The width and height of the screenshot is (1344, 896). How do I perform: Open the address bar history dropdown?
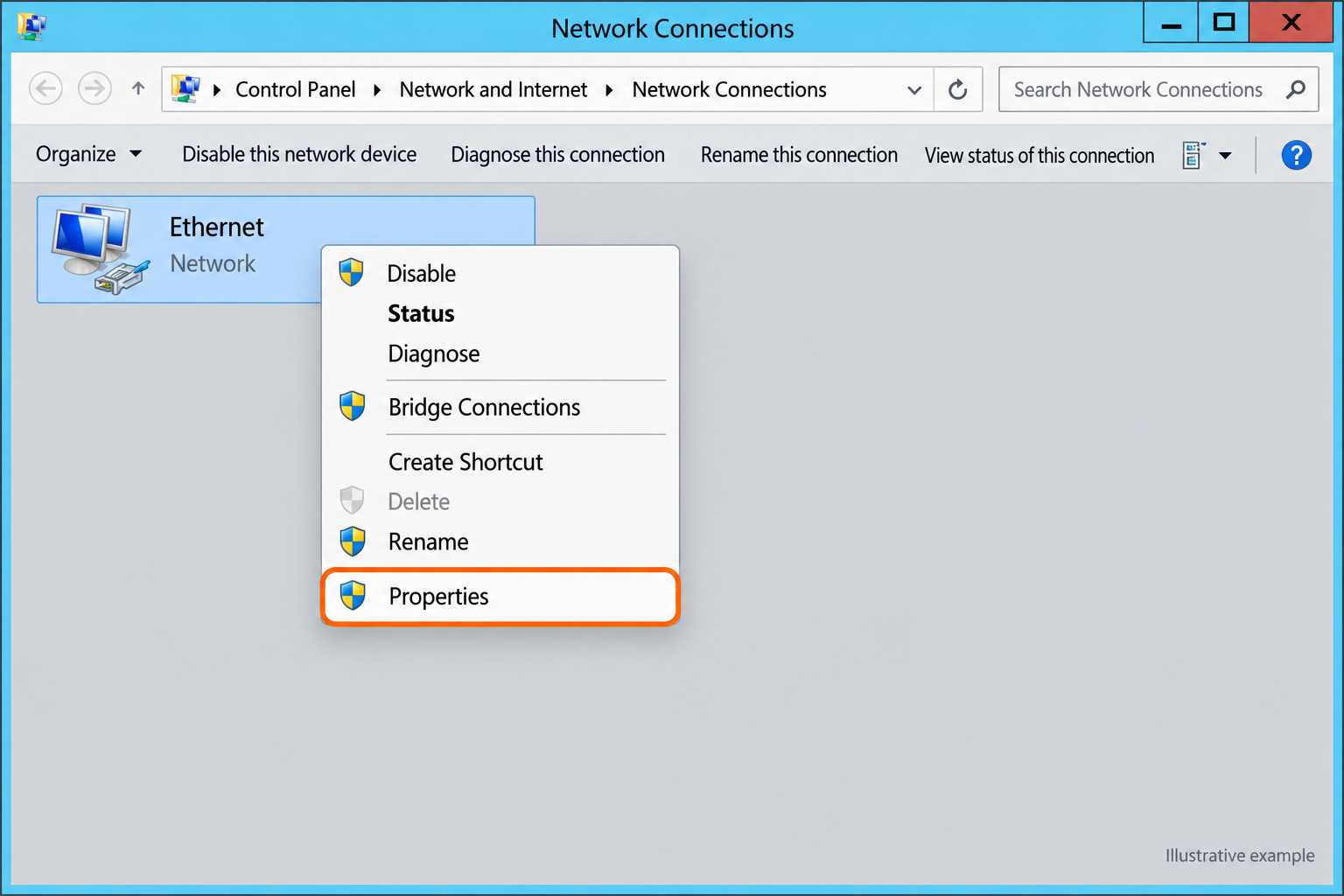tap(914, 89)
